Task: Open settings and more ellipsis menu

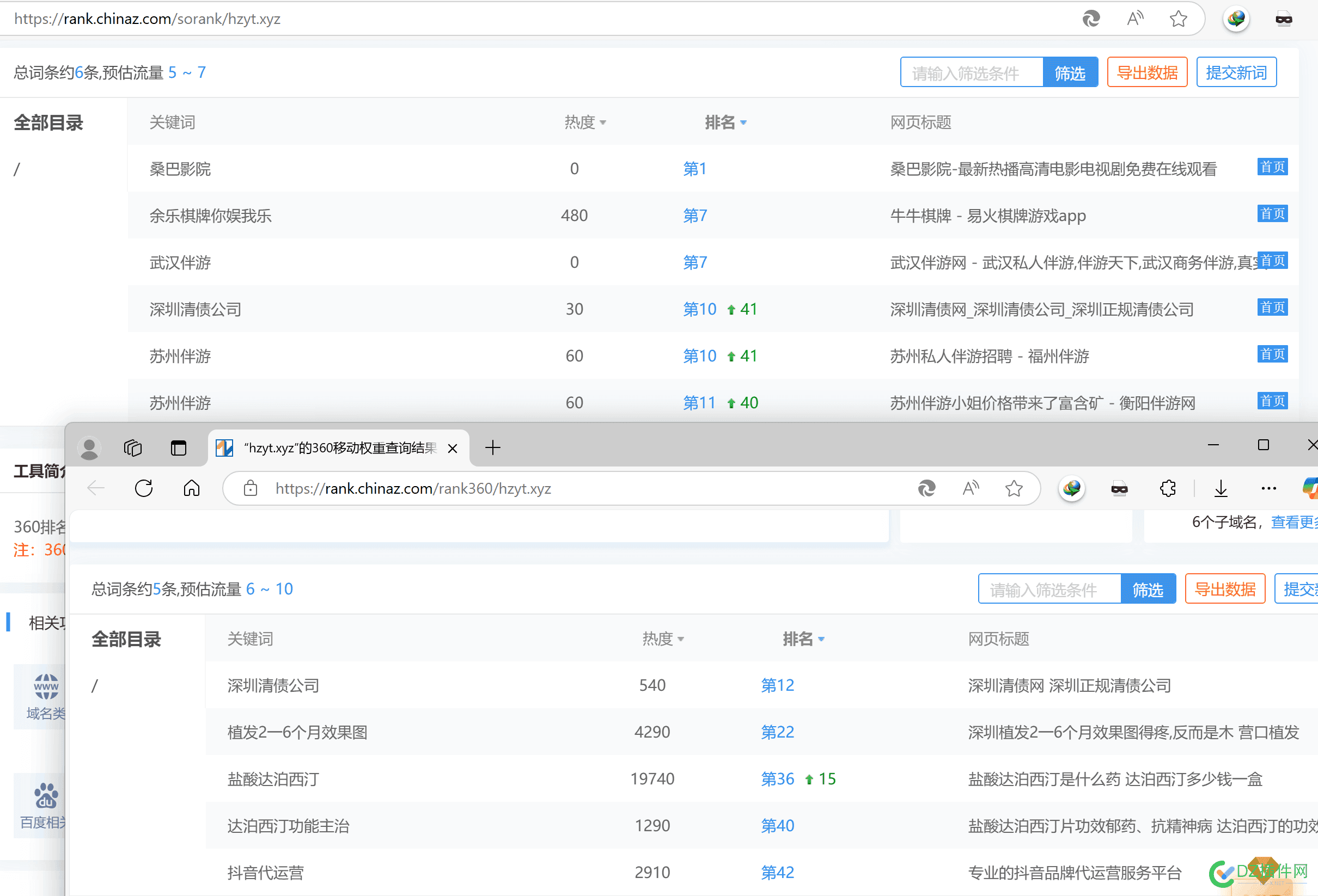Action: tap(1268, 488)
